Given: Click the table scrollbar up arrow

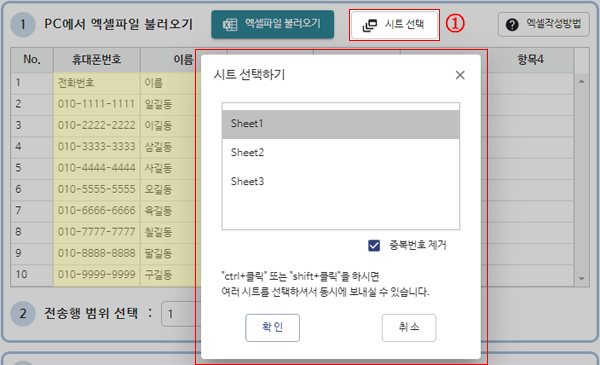Looking at the screenshot, I should coord(581,81).
